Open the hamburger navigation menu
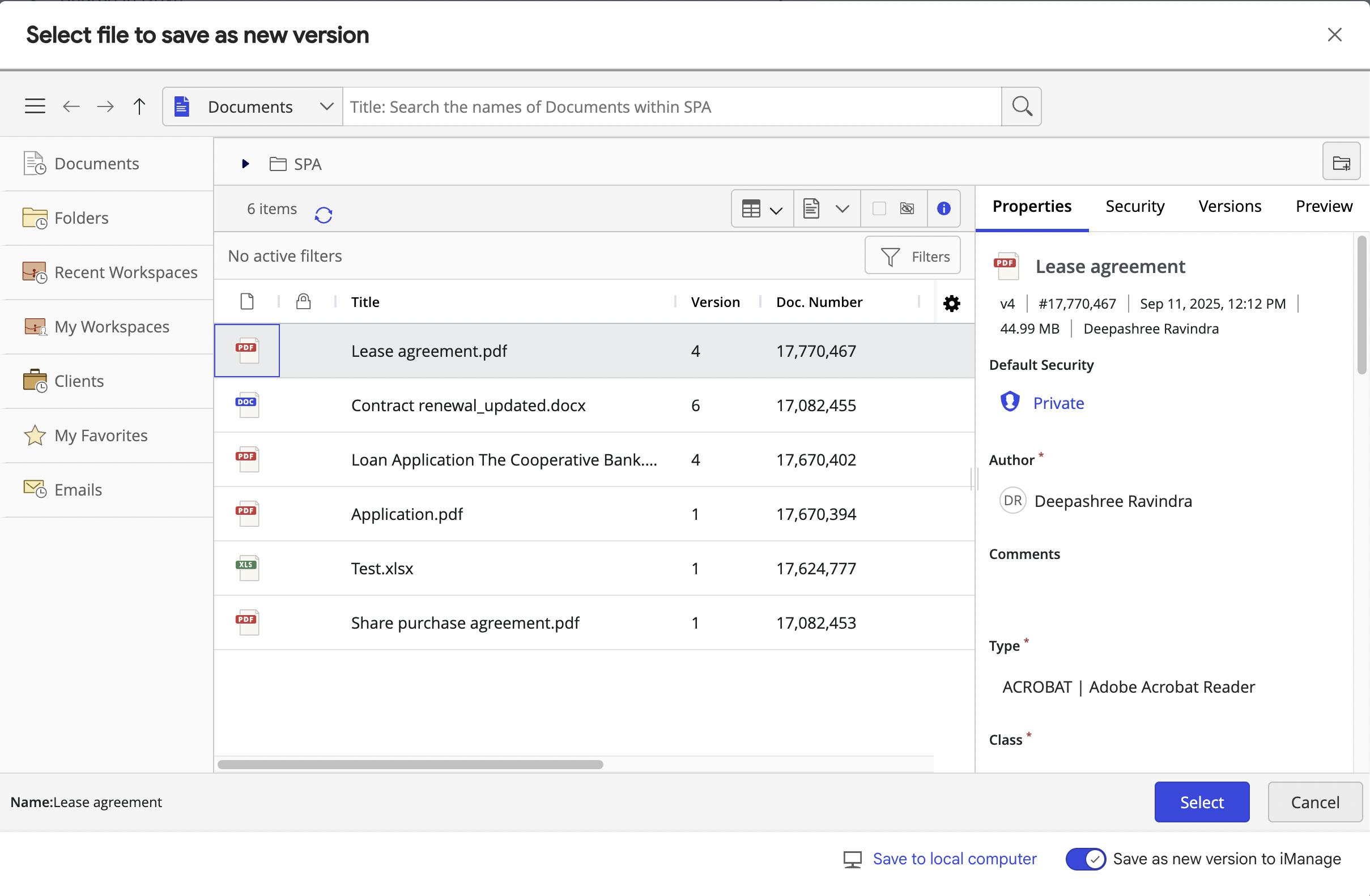This screenshot has width=1370, height=896. coord(35,106)
